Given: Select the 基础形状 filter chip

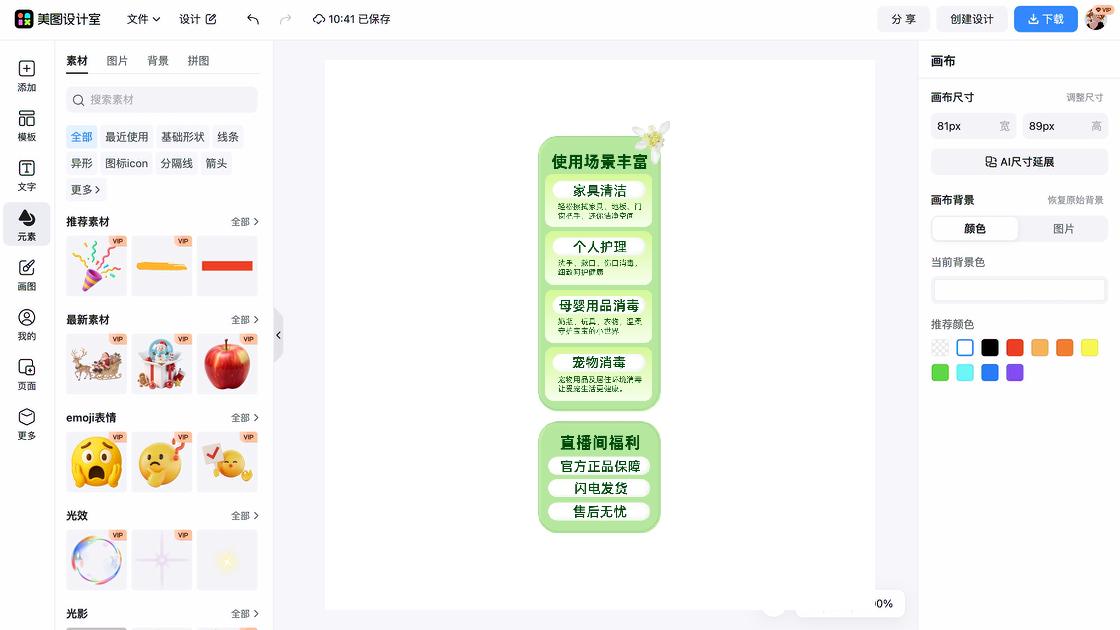Looking at the screenshot, I should (x=183, y=136).
